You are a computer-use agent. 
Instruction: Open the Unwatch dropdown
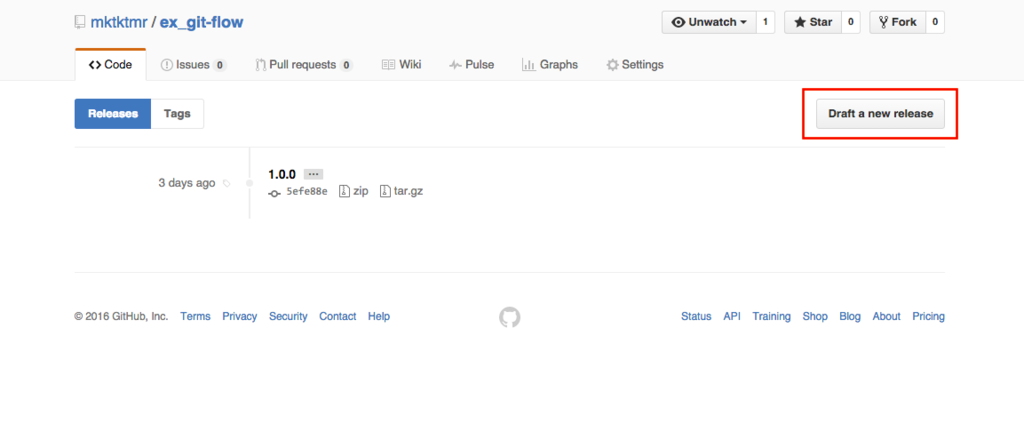pyautogui.click(x=709, y=22)
